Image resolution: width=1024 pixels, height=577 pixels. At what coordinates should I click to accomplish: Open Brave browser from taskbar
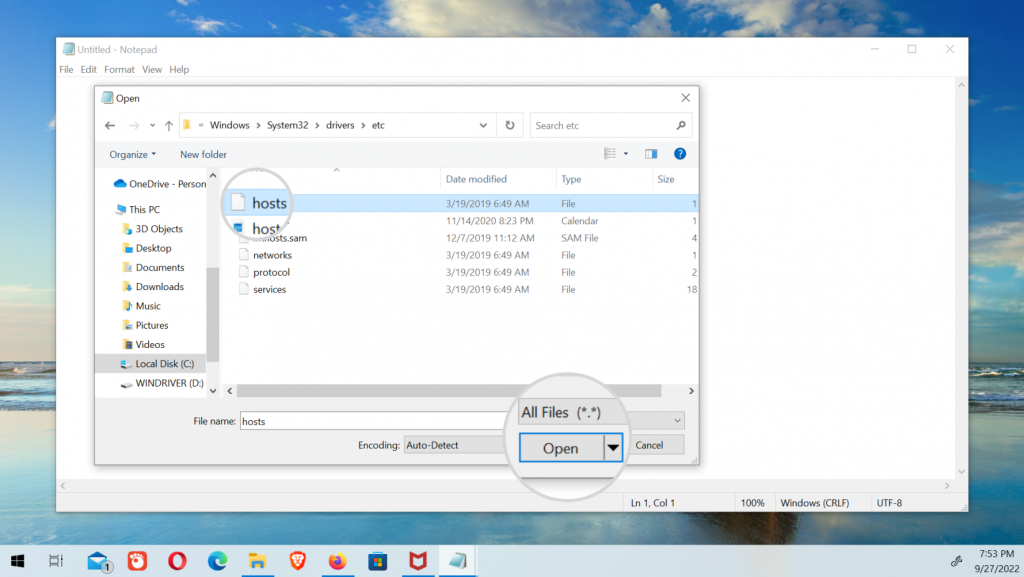coord(298,561)
